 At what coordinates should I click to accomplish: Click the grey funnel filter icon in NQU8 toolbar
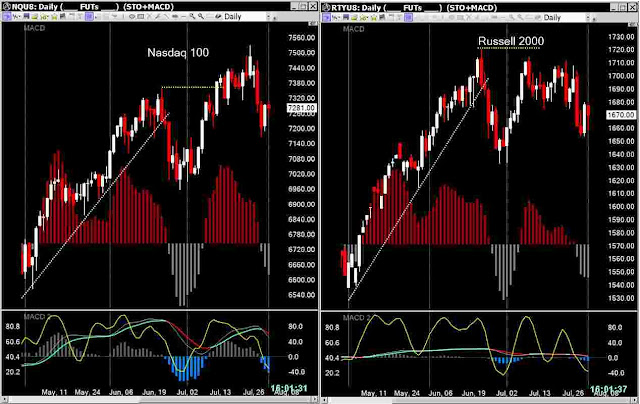(80, 16)
